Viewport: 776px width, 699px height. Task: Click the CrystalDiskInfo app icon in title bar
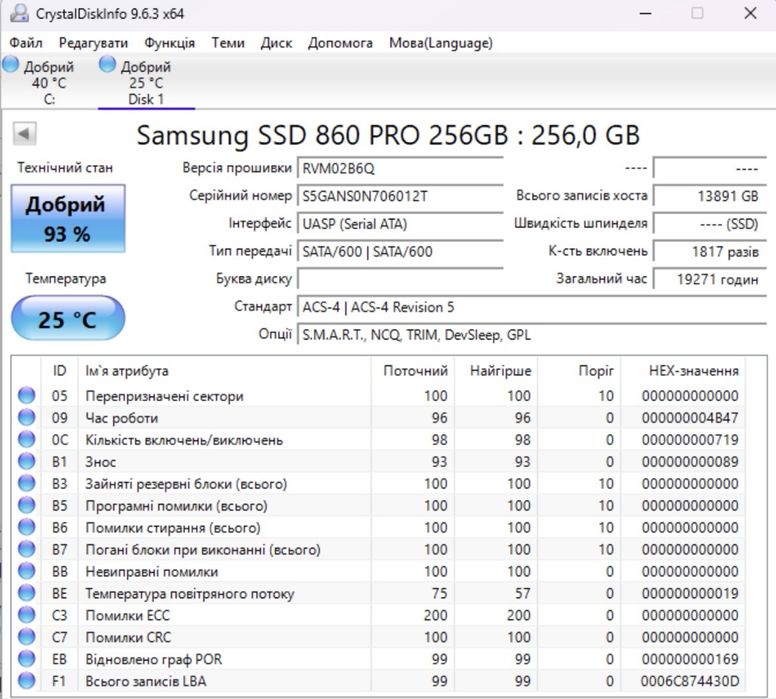pos(19,13)
